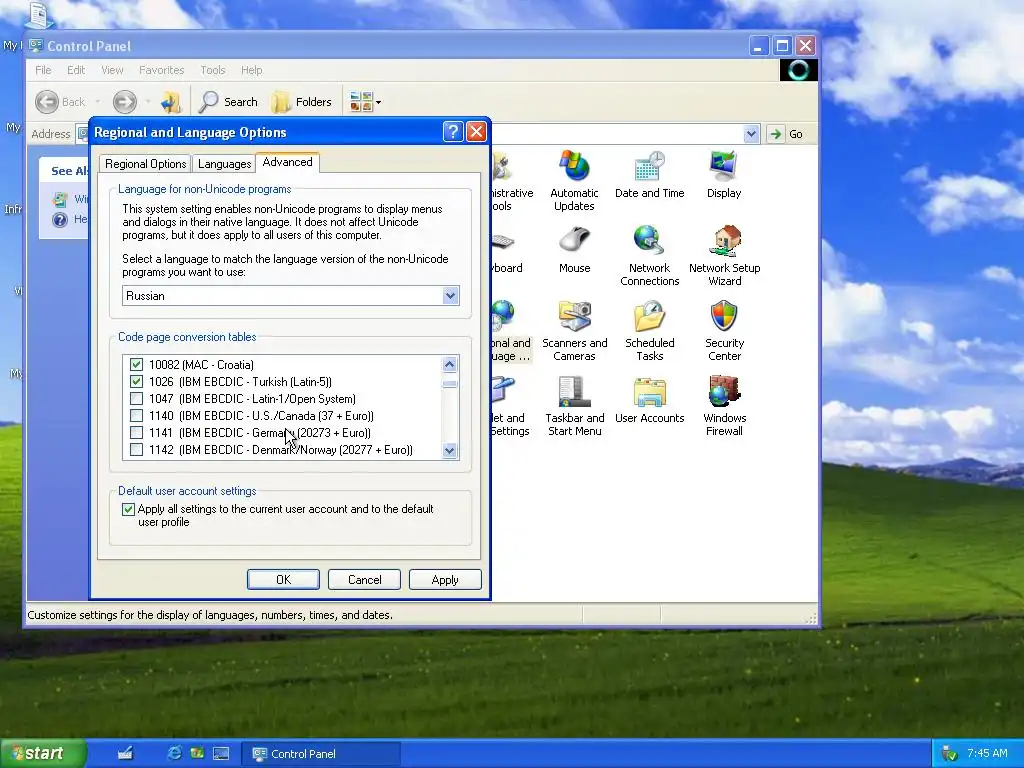Click the system tray clock
Viewport: 1024px width, 768px height.
[987, 753]
